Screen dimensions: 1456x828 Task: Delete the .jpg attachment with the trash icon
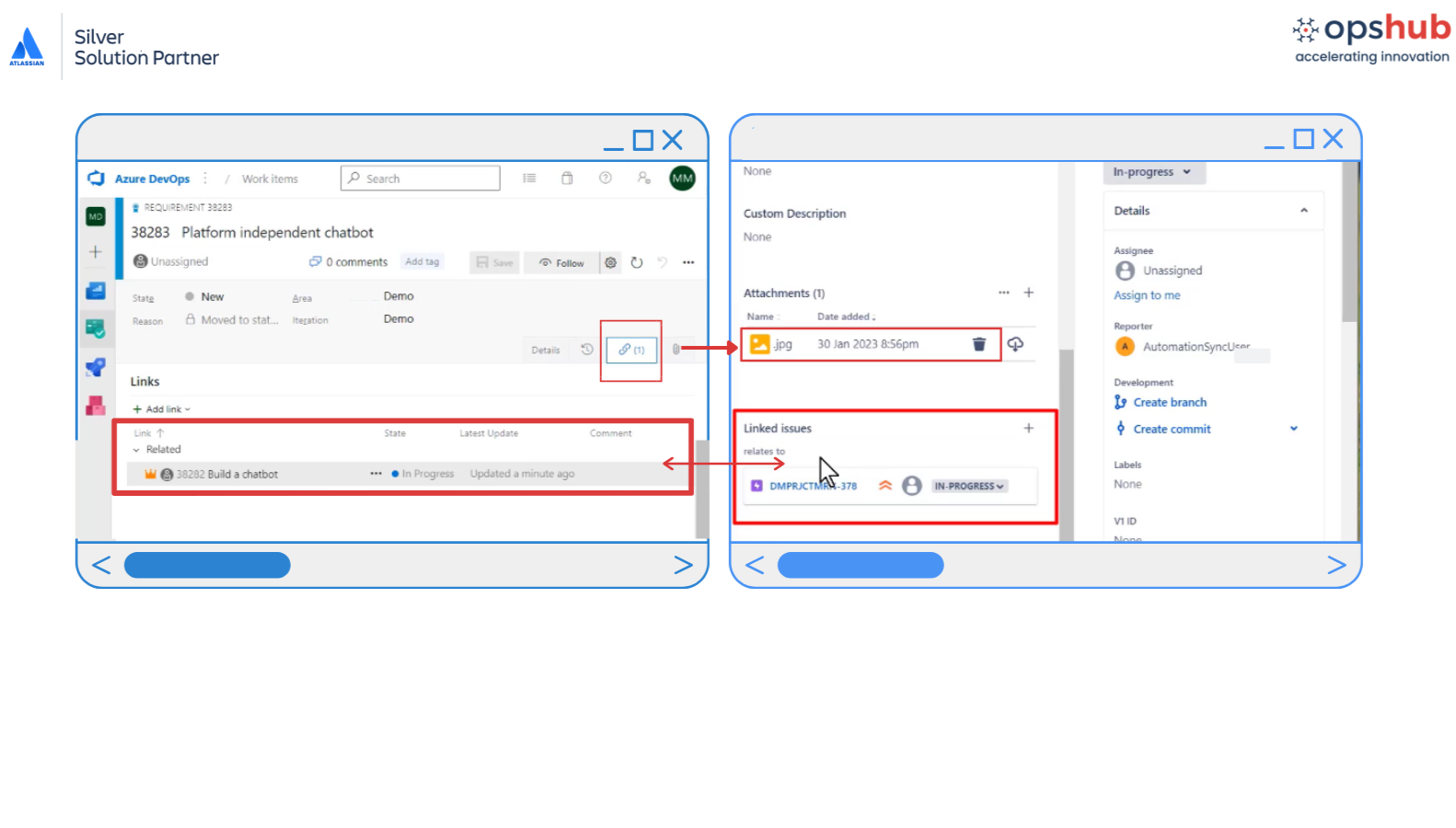click(x=979, y=344)
